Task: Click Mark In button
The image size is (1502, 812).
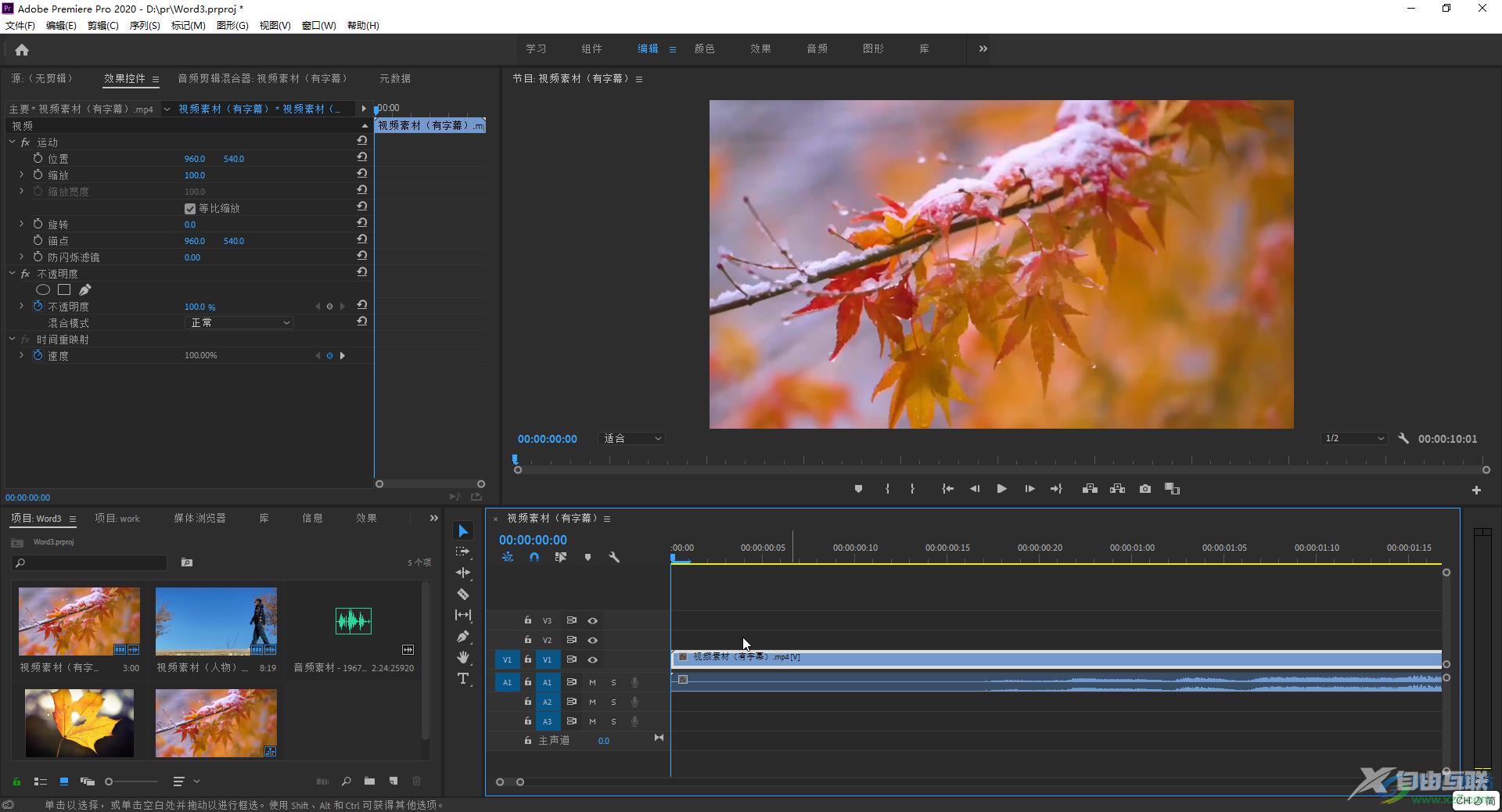Action: click(887, 489)
